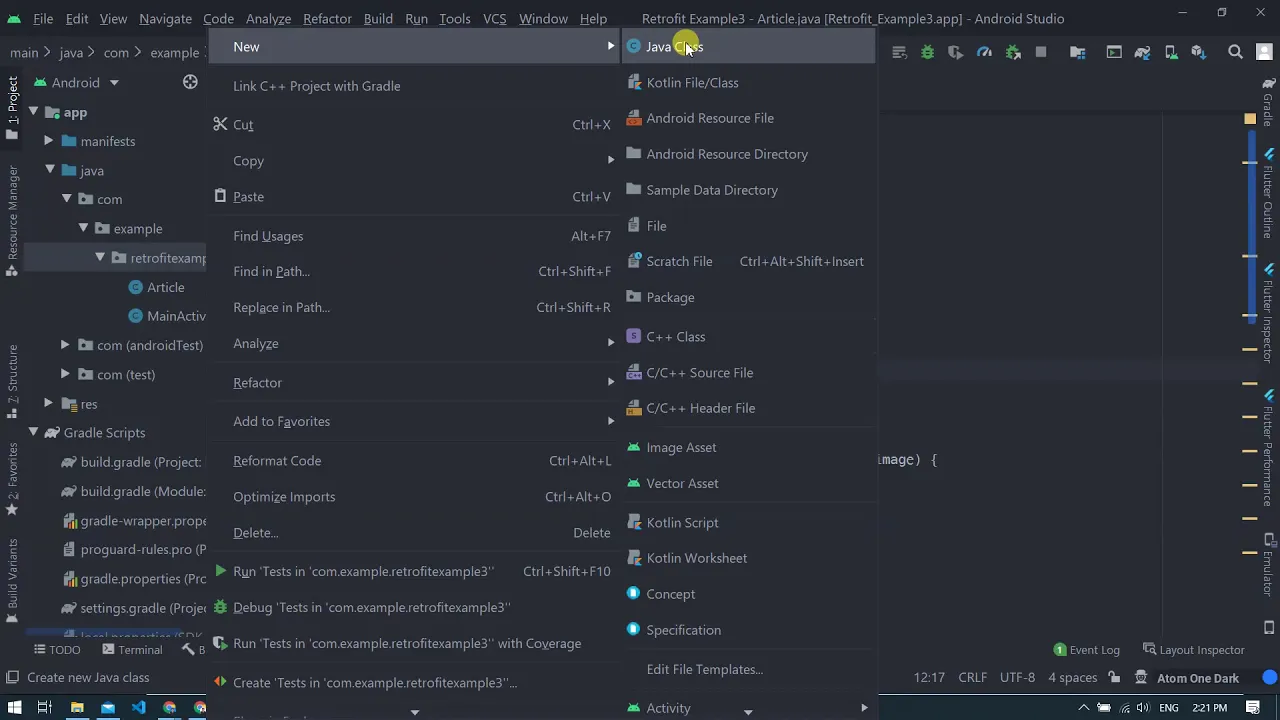Viewport: 1280px width, 720px height.
Task: Expand the Activity submenu arrow
Action: (x=864, y=708)
